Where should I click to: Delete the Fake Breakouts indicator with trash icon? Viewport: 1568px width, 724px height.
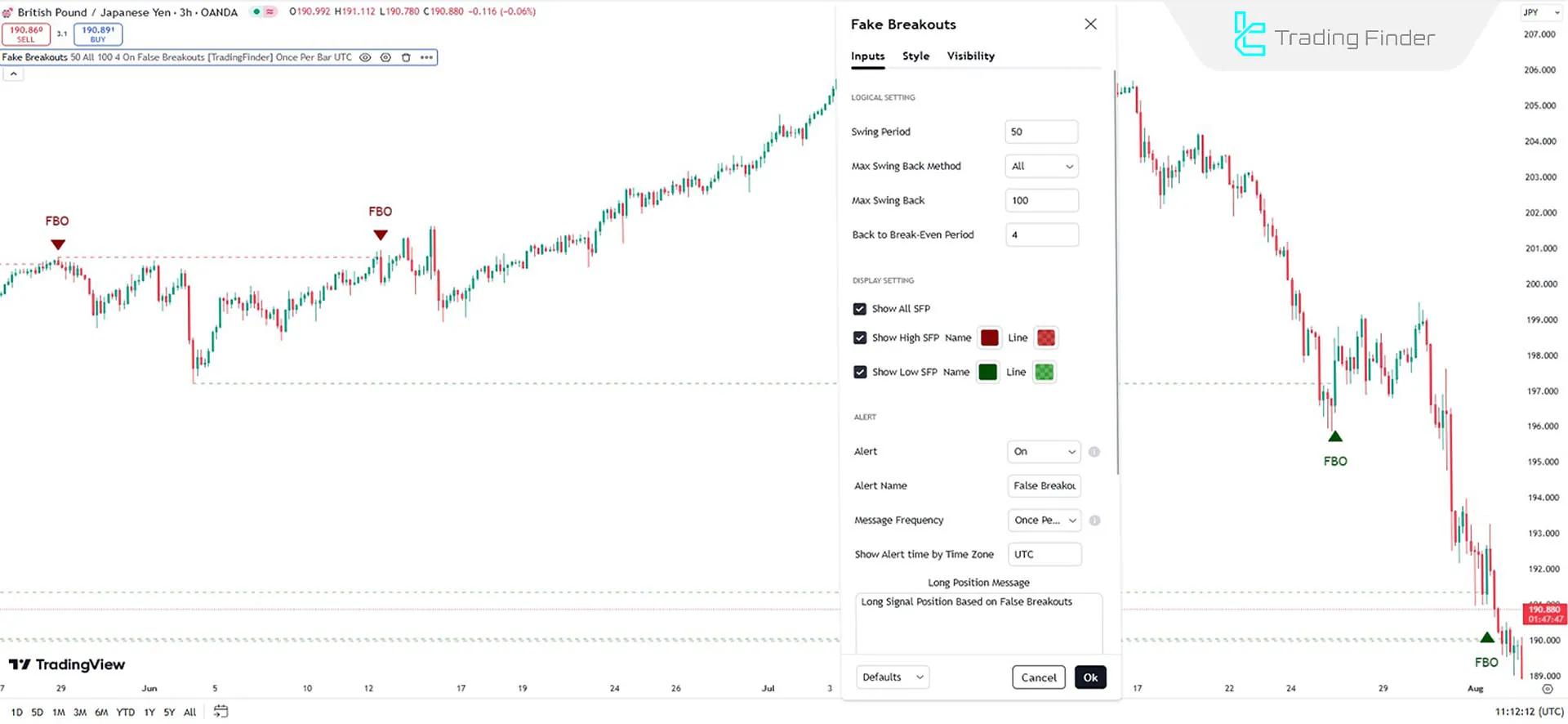(406, 57)
